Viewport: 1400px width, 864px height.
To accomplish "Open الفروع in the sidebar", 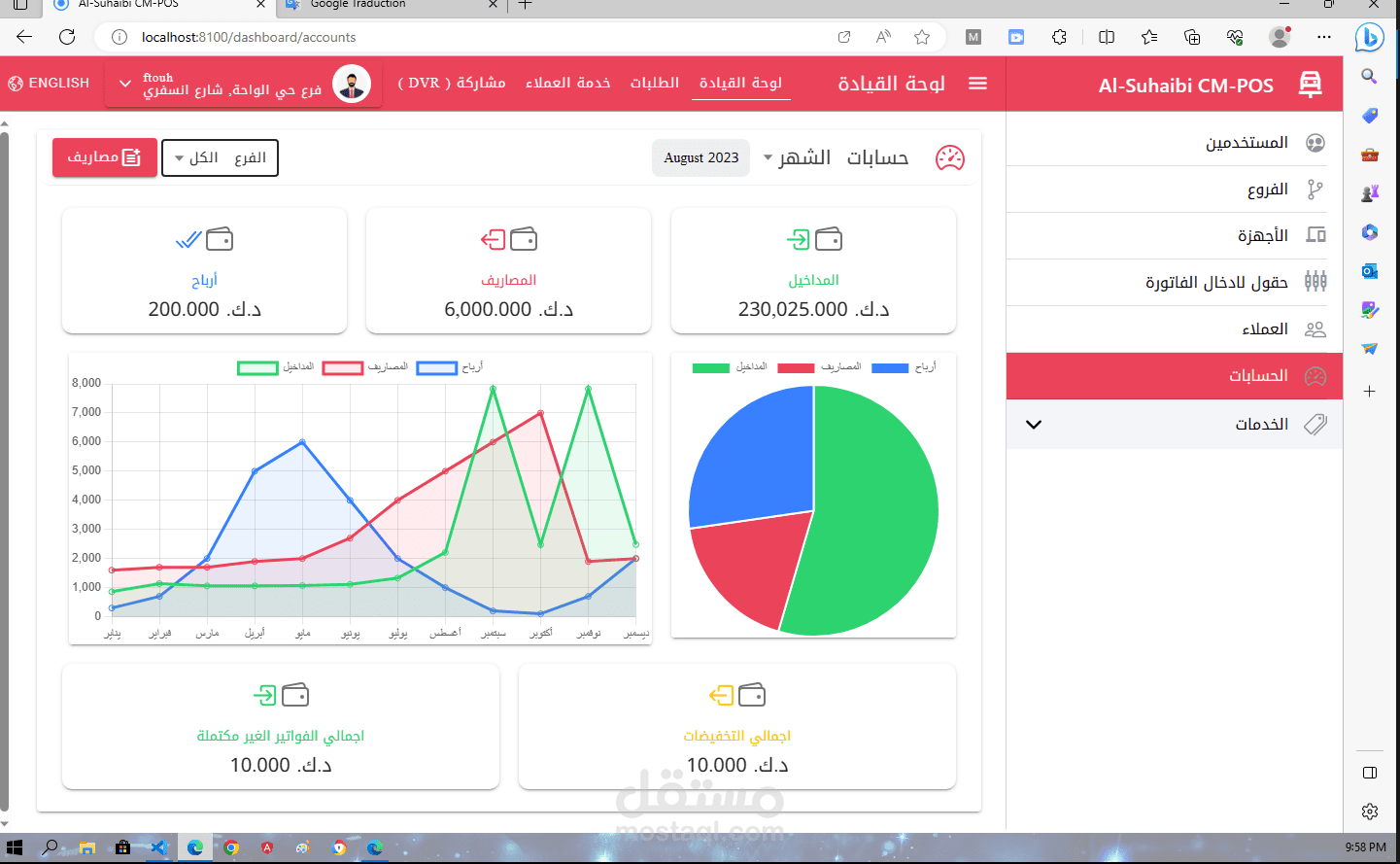I will point(1175,190).
